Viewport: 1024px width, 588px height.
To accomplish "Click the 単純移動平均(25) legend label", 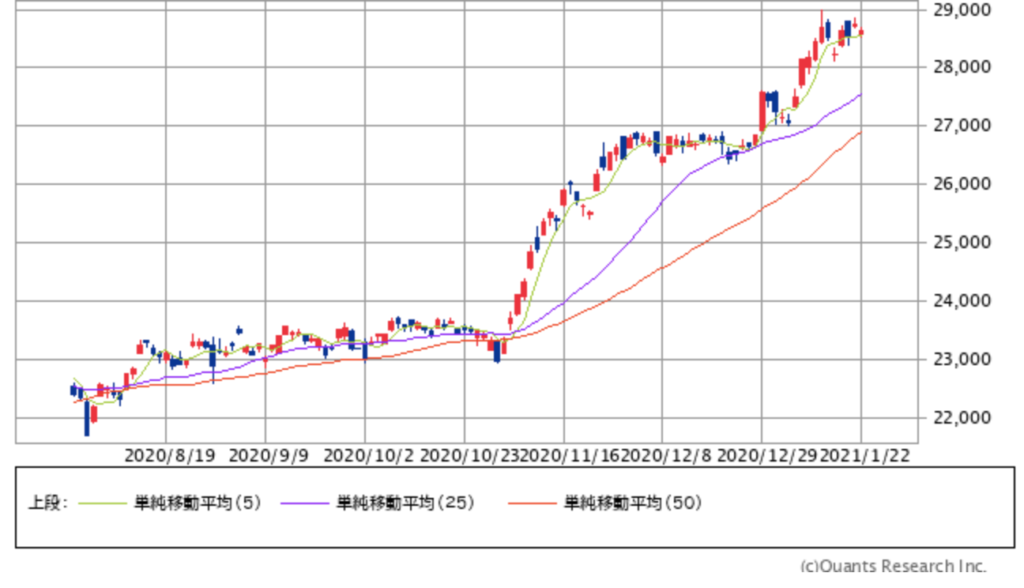I will pos(405,503).
